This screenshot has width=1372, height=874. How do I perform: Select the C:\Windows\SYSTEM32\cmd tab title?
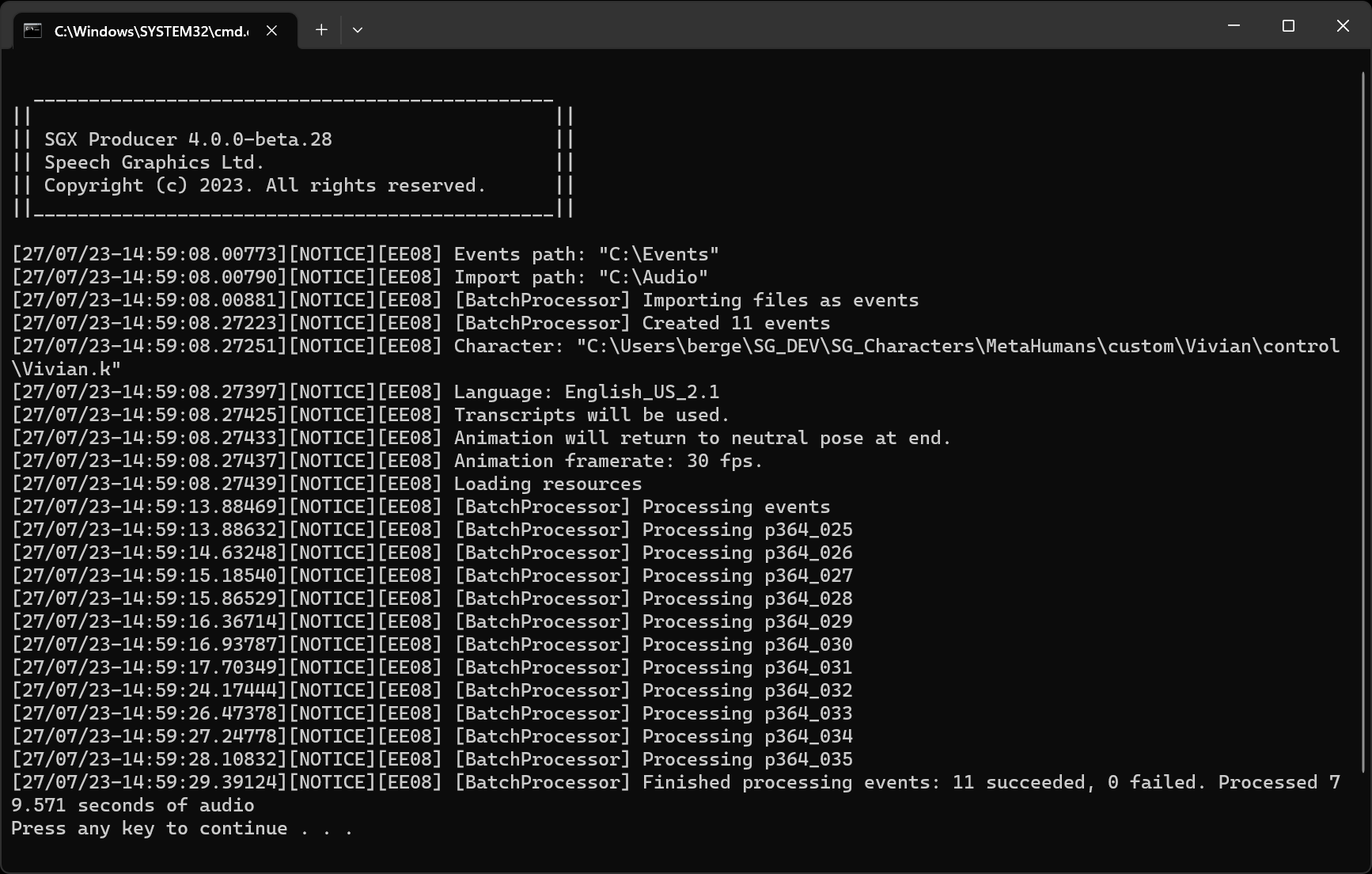(150, 31)
